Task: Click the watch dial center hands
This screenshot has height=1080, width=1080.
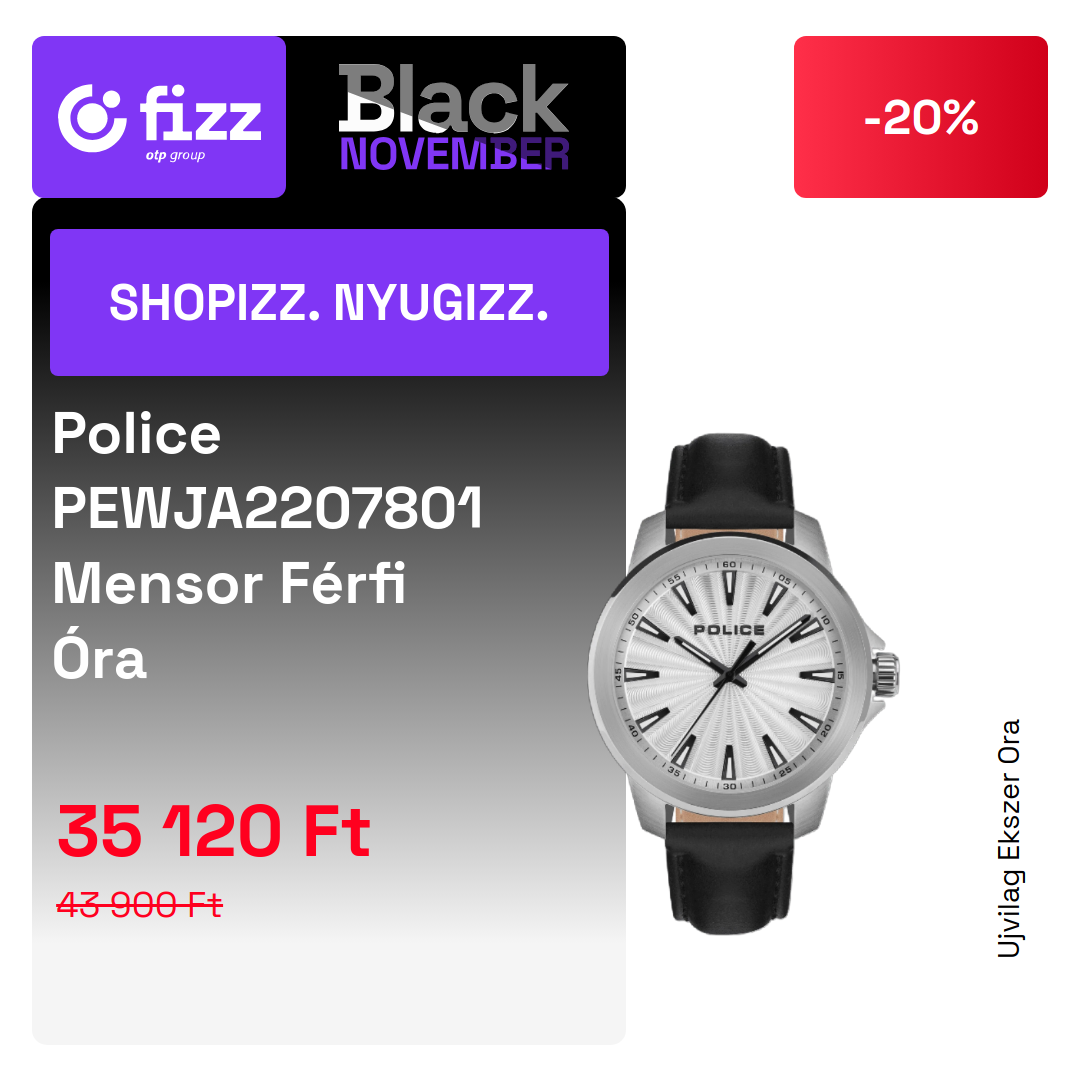Action: click(728, 678)
